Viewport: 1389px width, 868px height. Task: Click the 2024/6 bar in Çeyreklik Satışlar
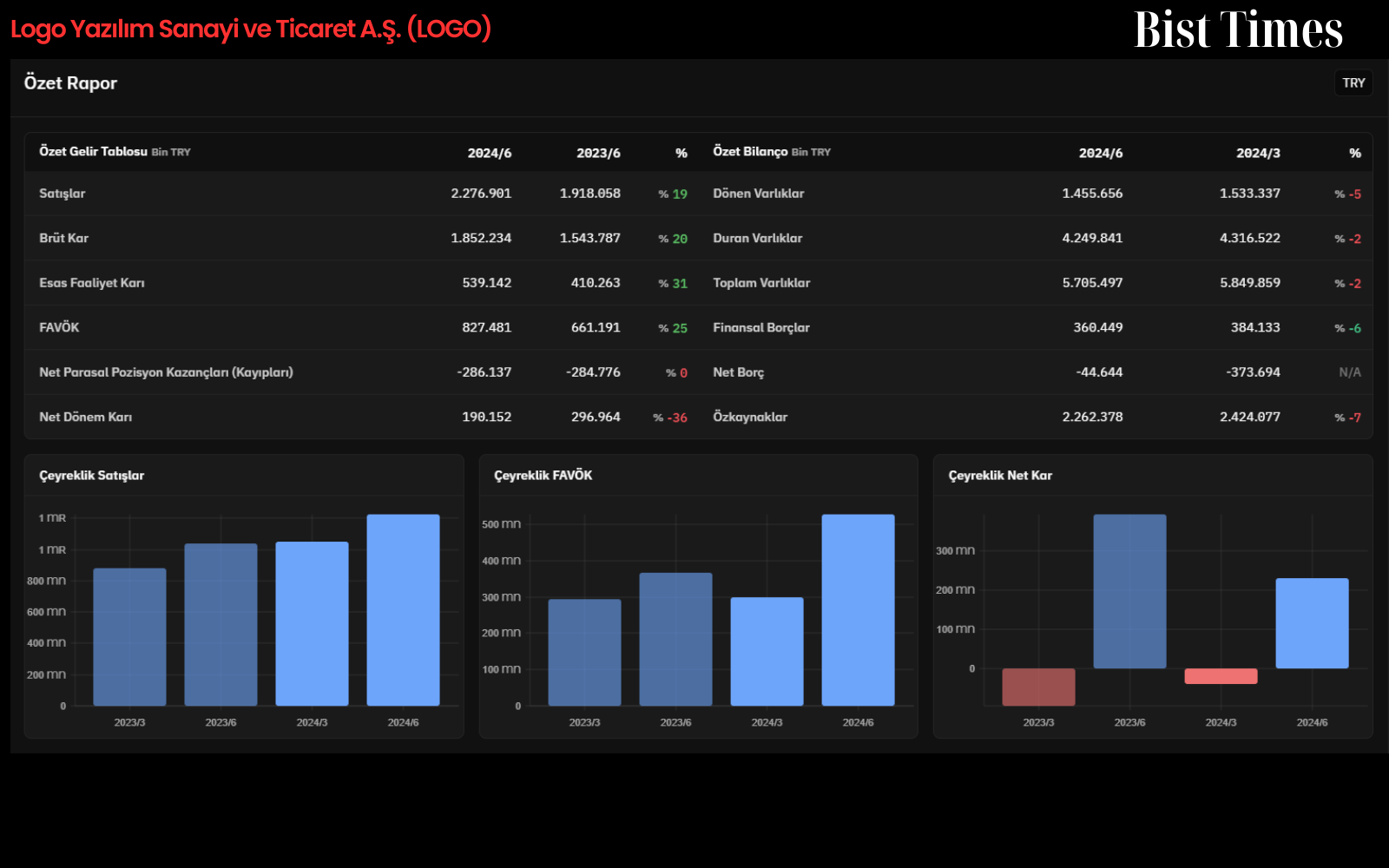tap(403, 610)
